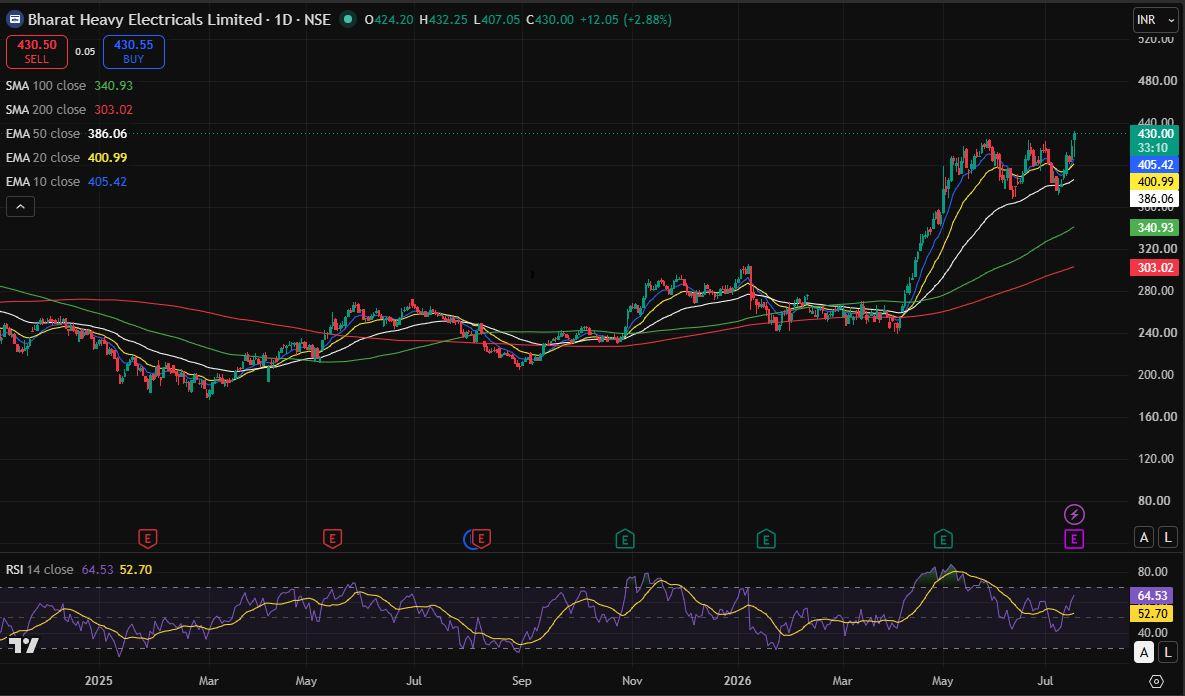The height and width of the screenshot is (696, 1185).
Task: Click the white EMA 50 value label 386.06
Action: tap(1154, 199)
